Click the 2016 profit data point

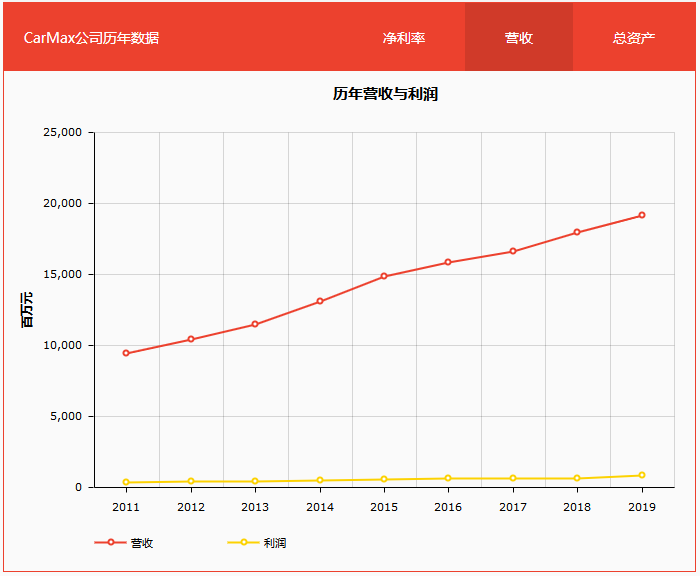(448, 479)
